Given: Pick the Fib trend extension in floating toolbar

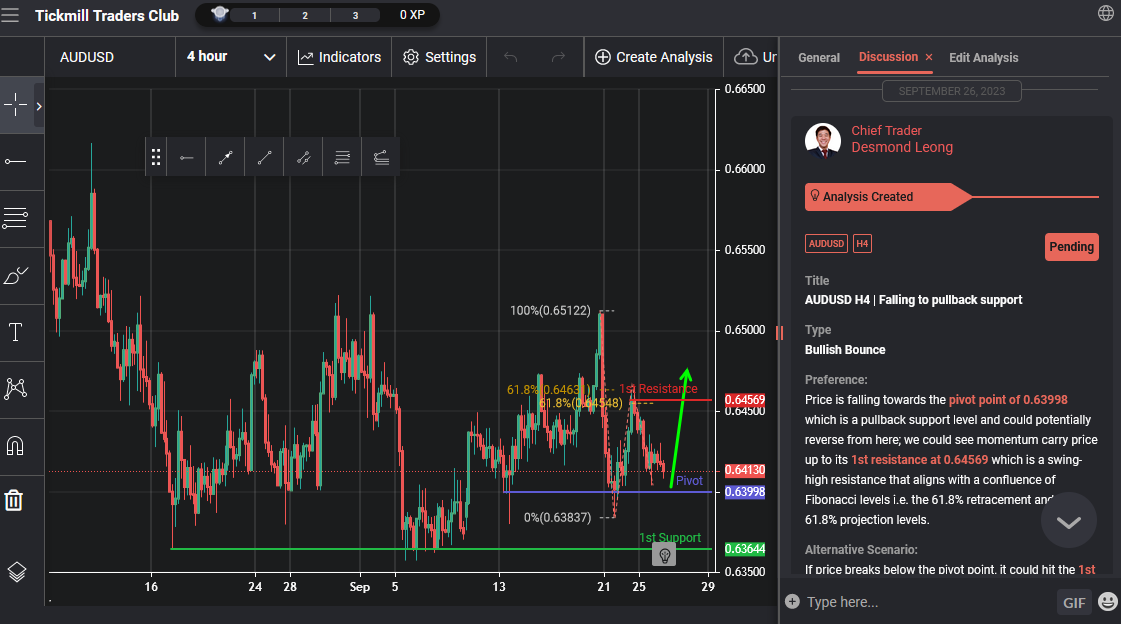Looking at the screenshot, I should (381, 157).
